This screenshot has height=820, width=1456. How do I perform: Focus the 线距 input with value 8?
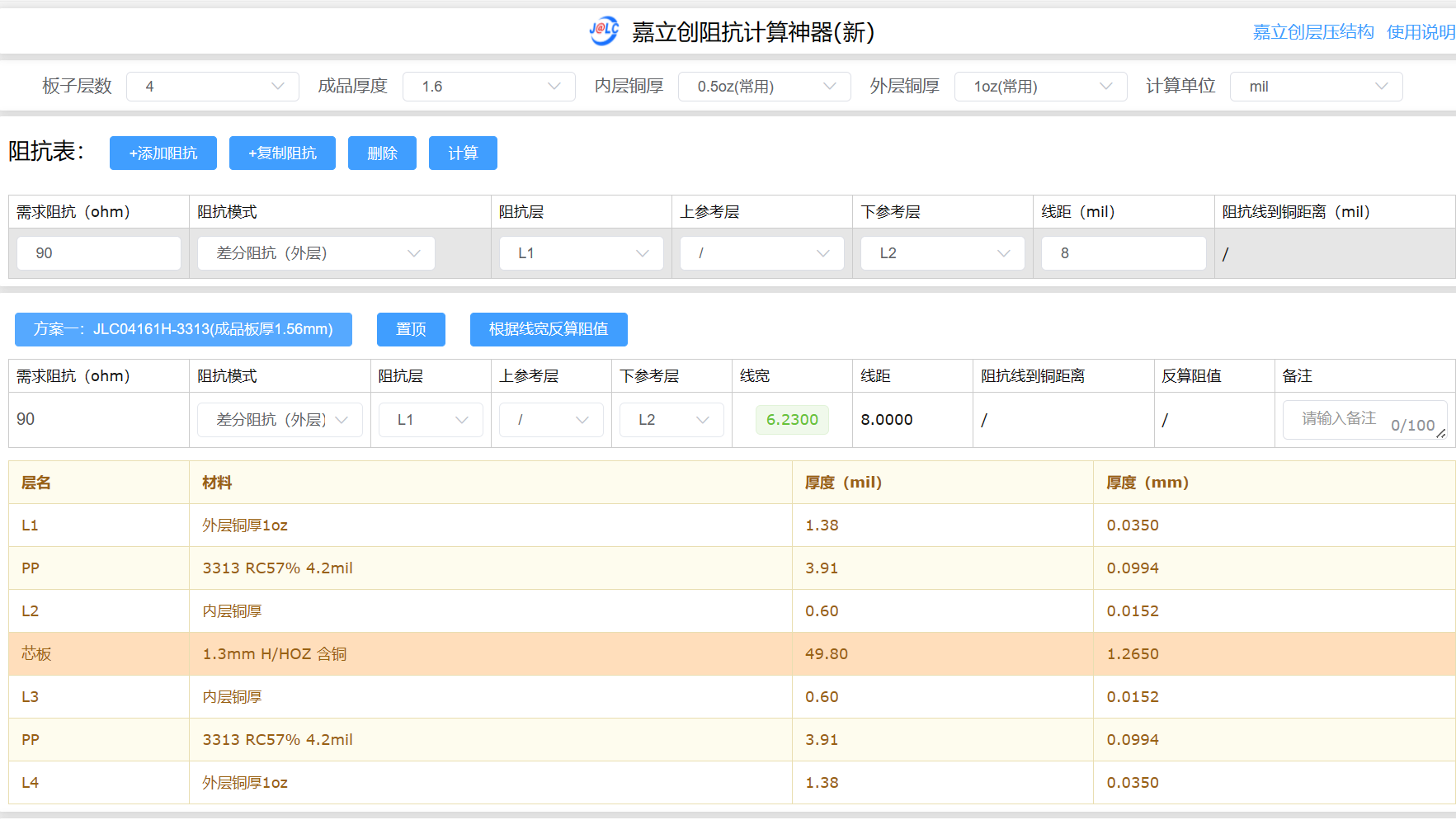(1124, 253)
